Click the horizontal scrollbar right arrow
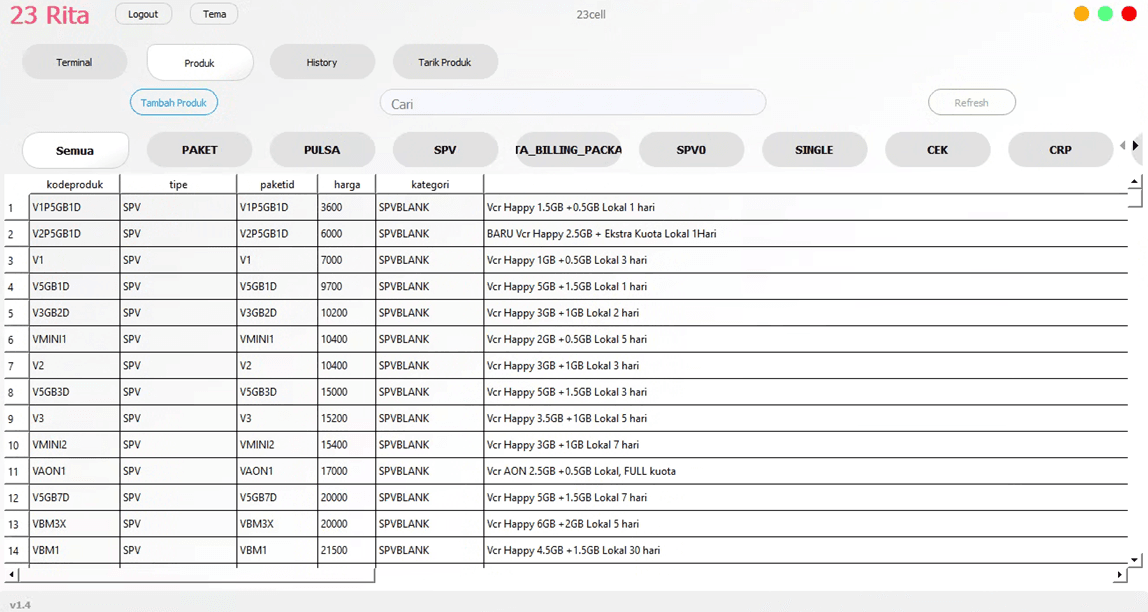Screen dimensions: 1148x612 click(1120, 575)
